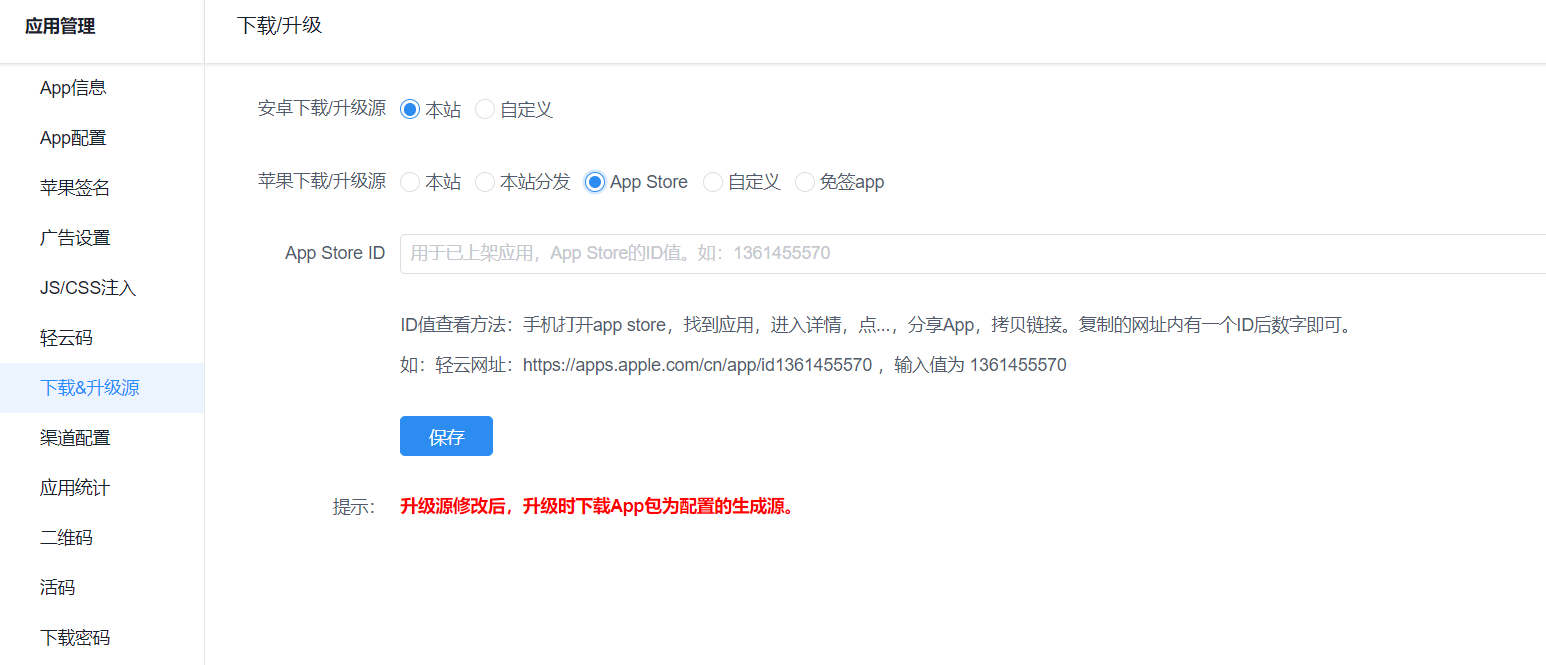The height and width of the screenshot is (665, 1546).
Task: Click the 保存 button
Action: pyautogui.click(x=446, y=436)
